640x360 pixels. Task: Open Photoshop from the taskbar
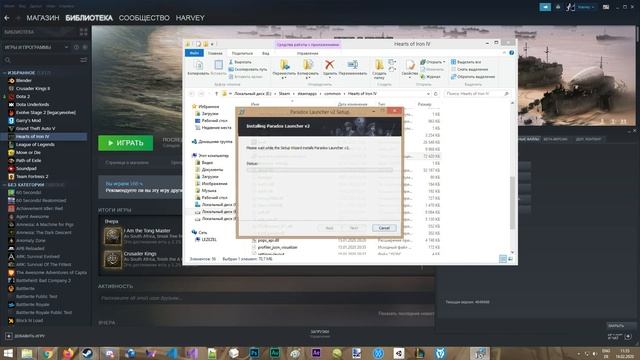coord(254,353)
